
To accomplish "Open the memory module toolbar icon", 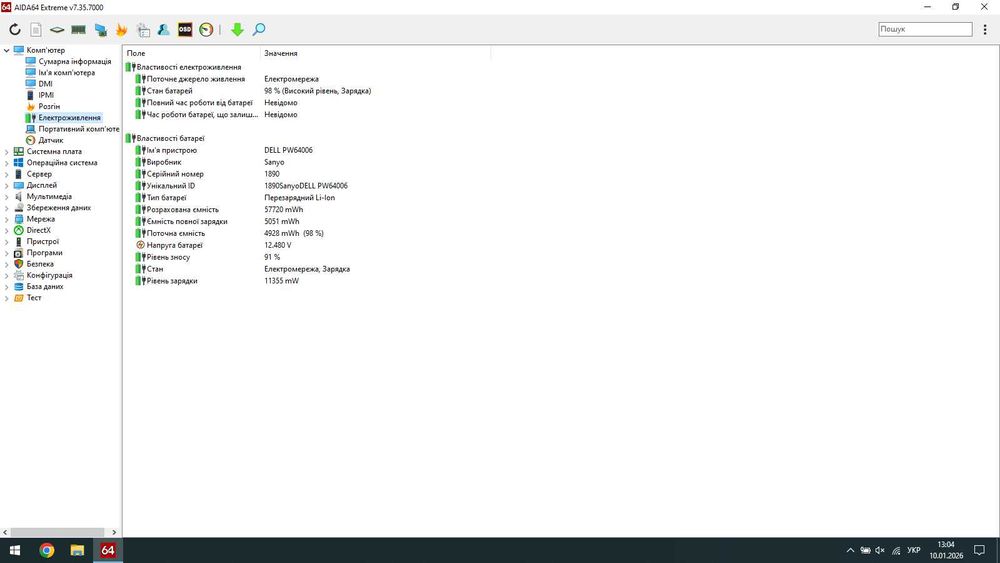I will 78,29.
